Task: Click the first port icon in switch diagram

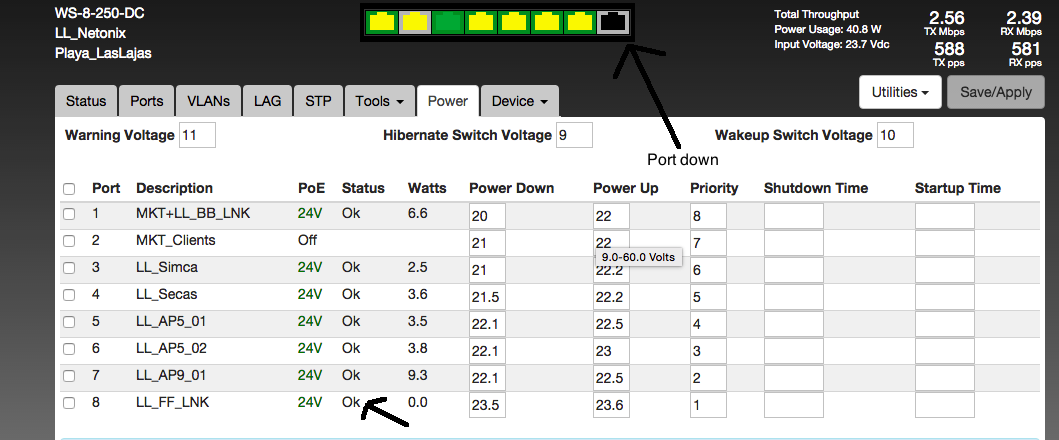Action: [380, 22]
